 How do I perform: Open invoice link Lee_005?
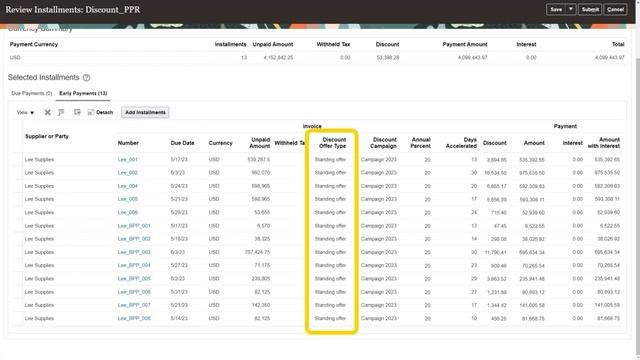coord(128,199)
